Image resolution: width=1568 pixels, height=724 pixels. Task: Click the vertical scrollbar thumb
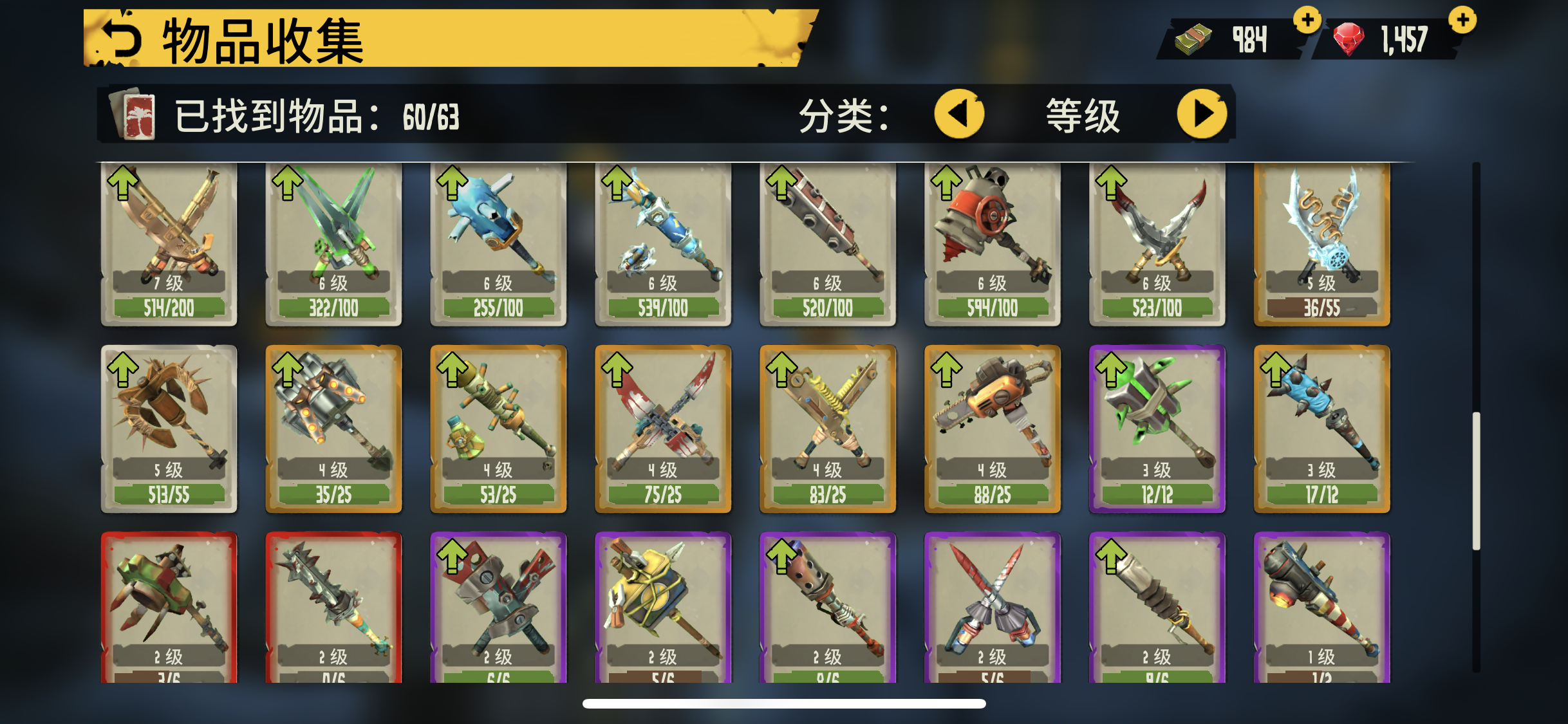click(1476, 481)
